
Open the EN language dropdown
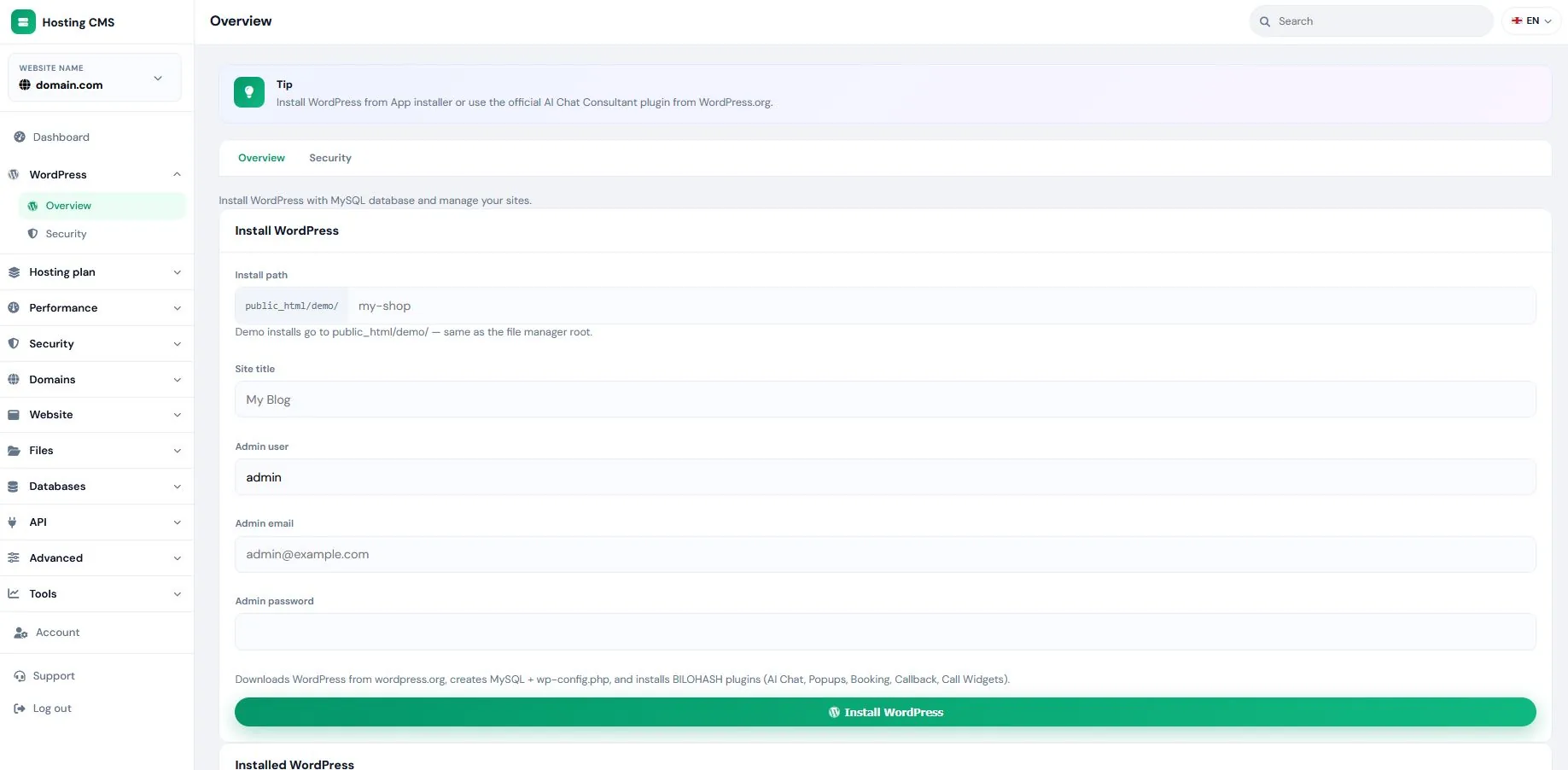(1531, 20)
